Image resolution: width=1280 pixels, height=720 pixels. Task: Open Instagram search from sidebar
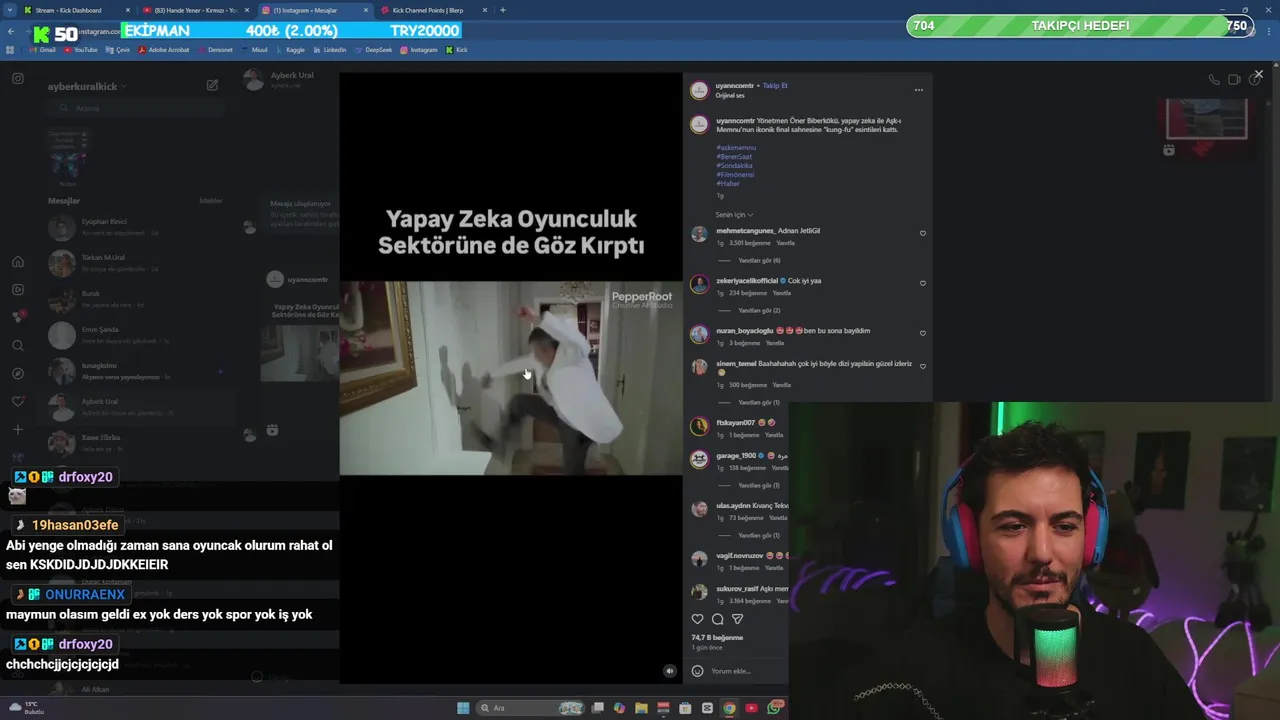point(18,346)
